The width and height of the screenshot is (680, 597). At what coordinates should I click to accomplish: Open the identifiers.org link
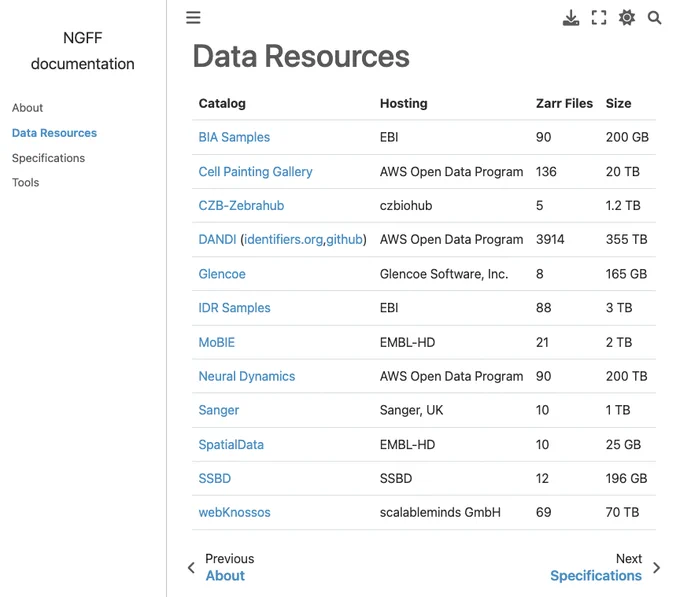(x=284, y=239)
